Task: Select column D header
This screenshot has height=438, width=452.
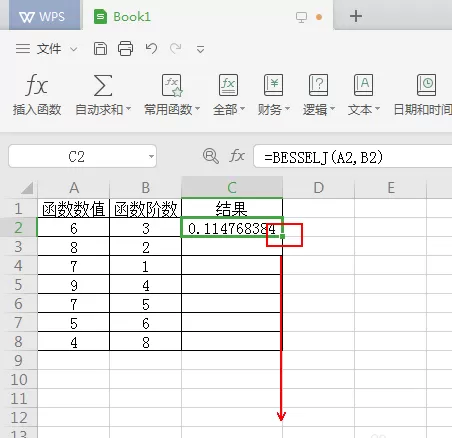Action: pyautogui.click(x=319, y=188)
